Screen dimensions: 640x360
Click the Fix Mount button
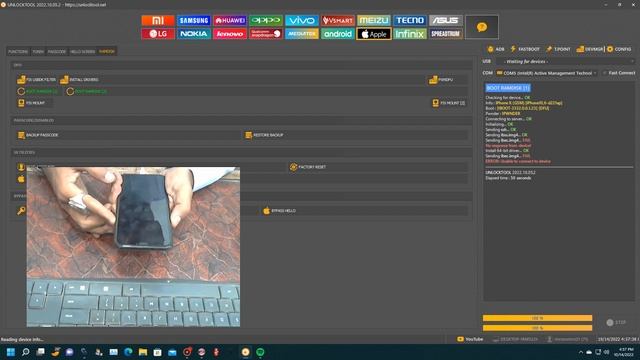click(x=31, y=103)
